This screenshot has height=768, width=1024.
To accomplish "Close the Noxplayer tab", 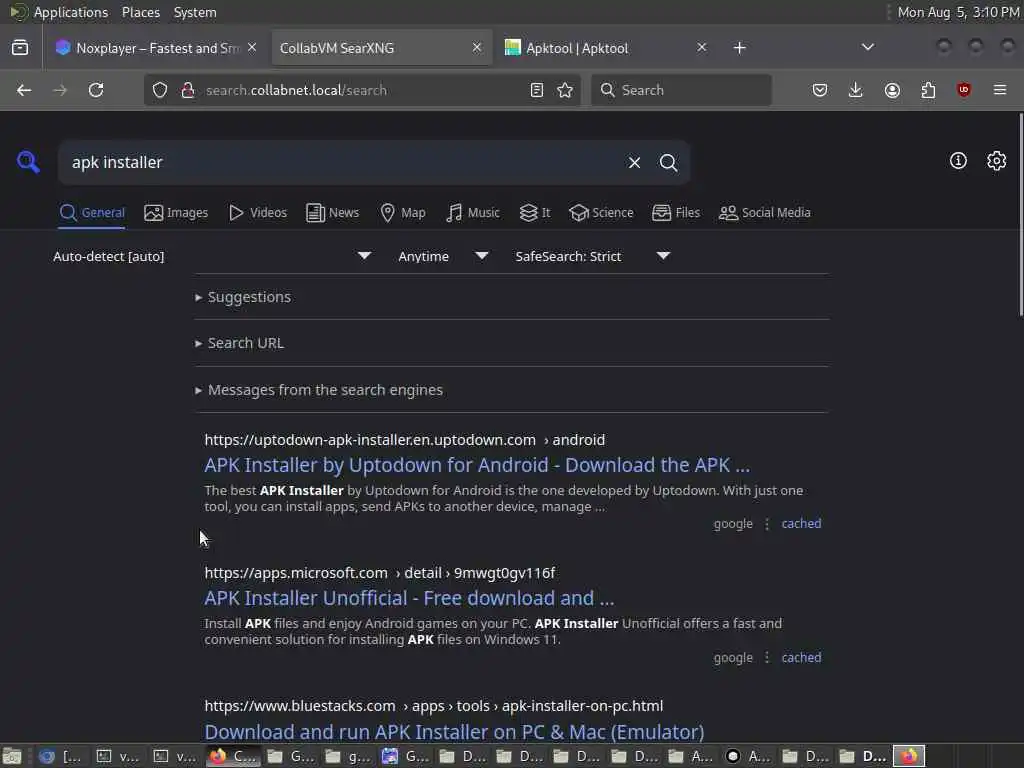I will pyautogui.click(x=252, y=48).
